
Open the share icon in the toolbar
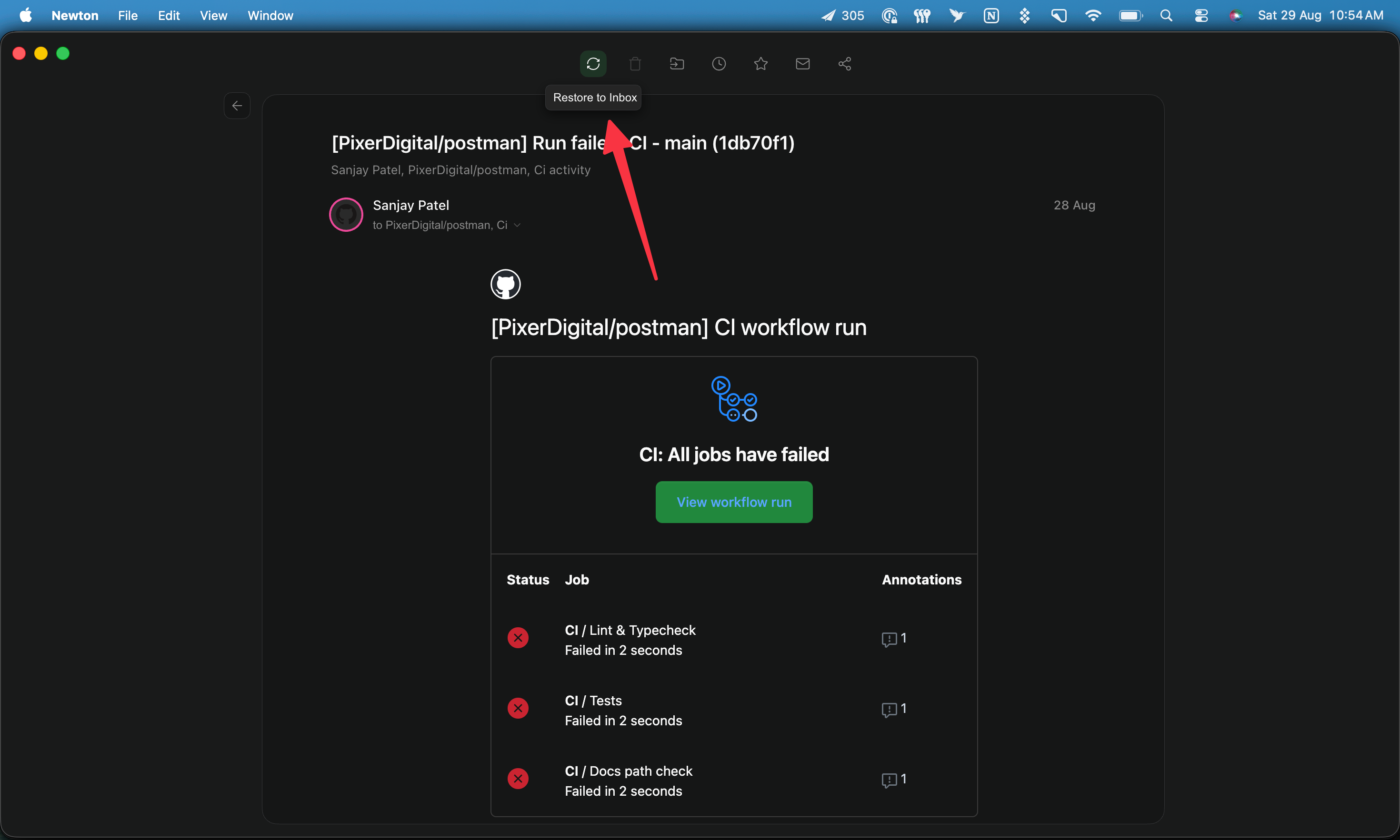point(844,63)
